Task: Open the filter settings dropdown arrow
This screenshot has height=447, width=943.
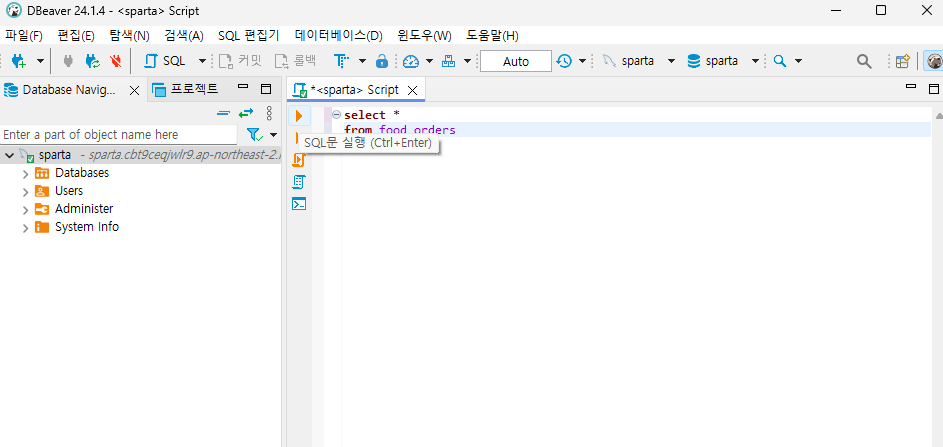Action: click(274, 135)
